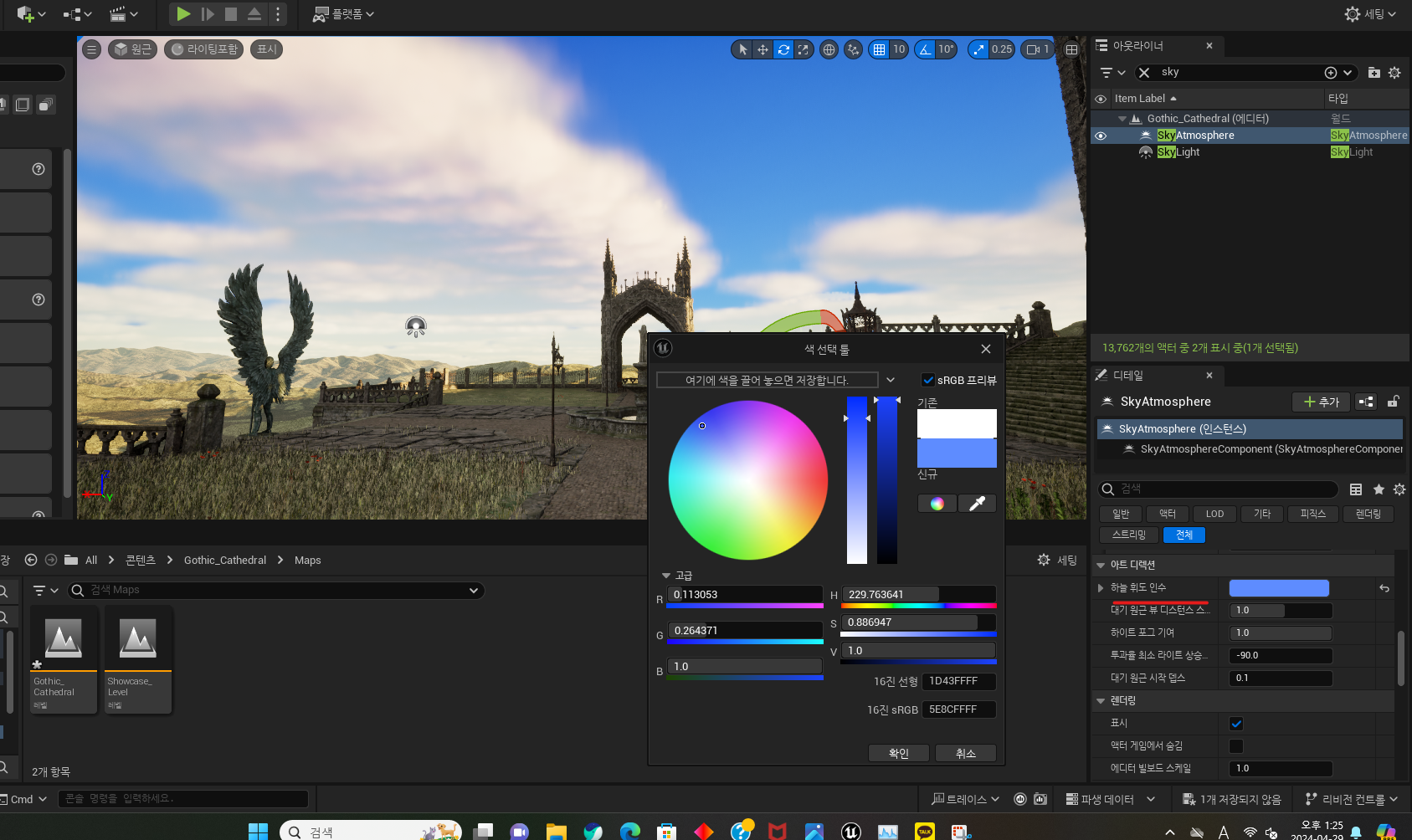
Task: Collapse the 아트 디렉션 section
Action: [1101, 566]
